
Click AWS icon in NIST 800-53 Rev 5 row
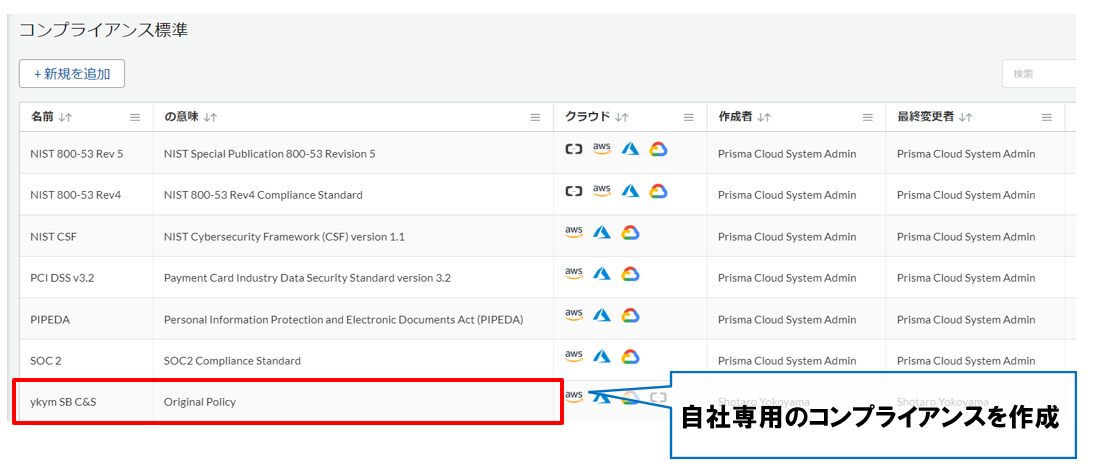click(x=602, y=149)
